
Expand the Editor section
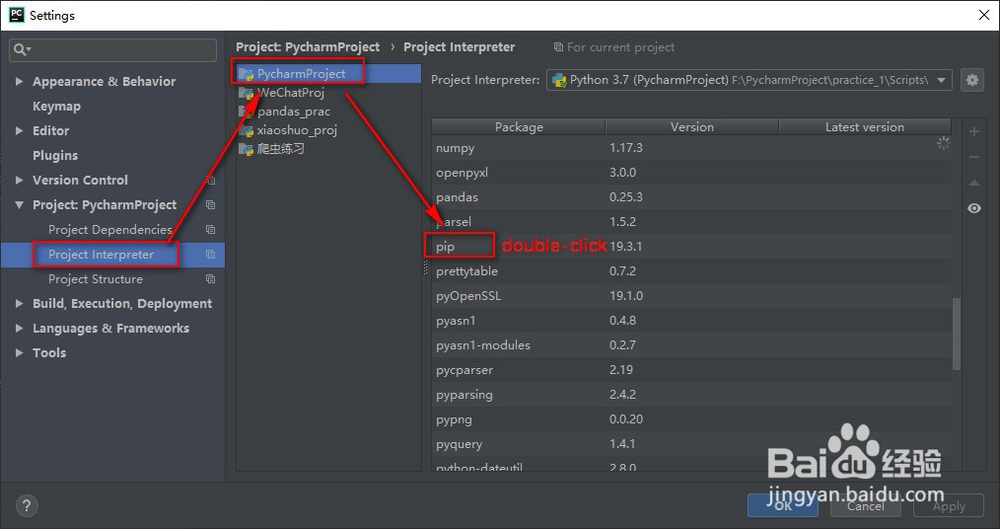(19, 131)
